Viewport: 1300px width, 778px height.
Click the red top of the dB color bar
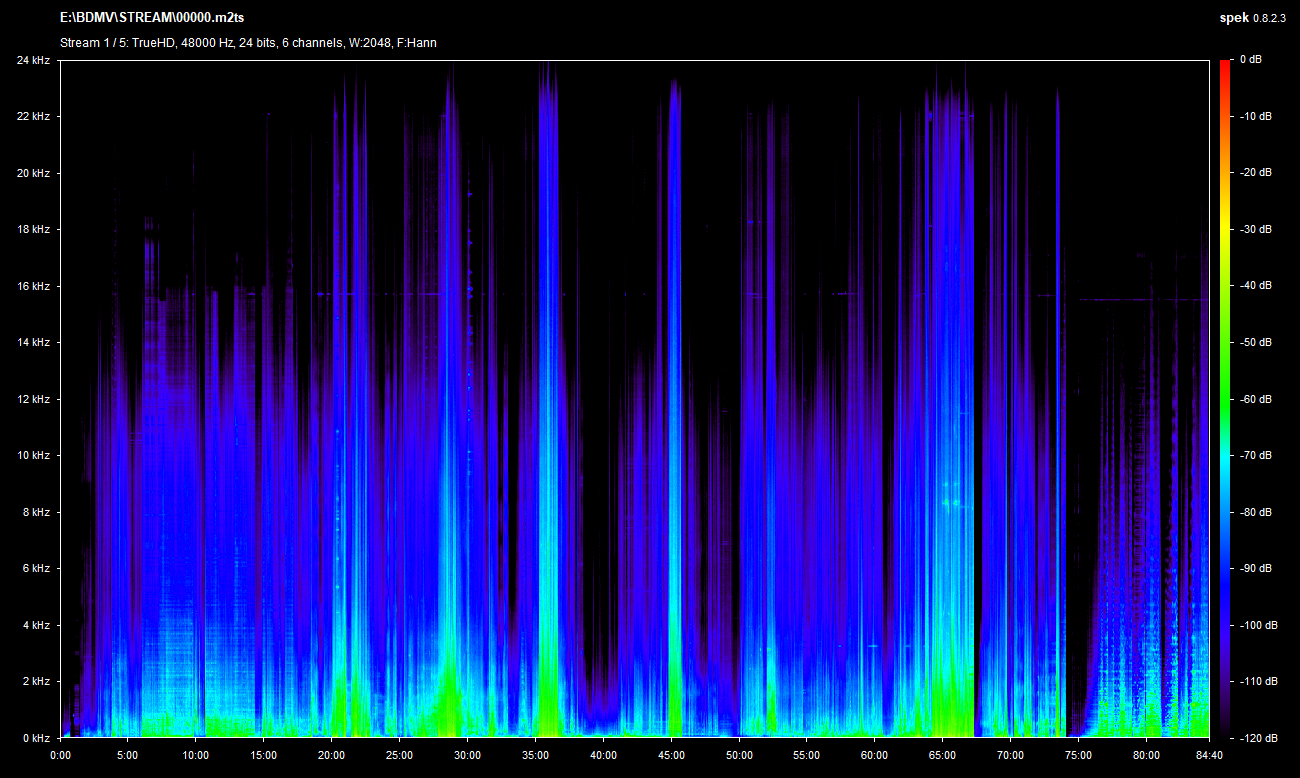coord(1225,66)
